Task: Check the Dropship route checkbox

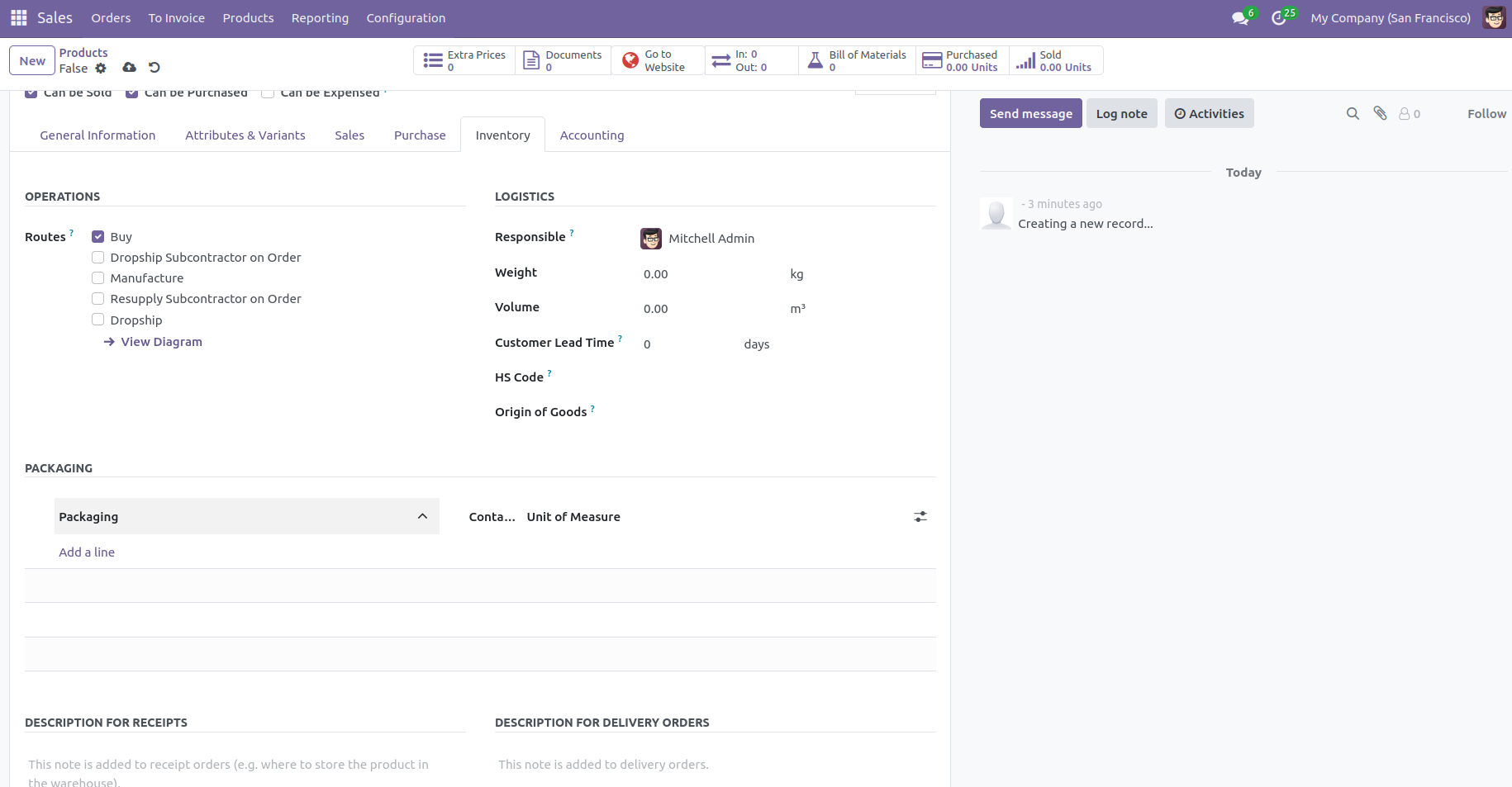Action: click(98, 320)
